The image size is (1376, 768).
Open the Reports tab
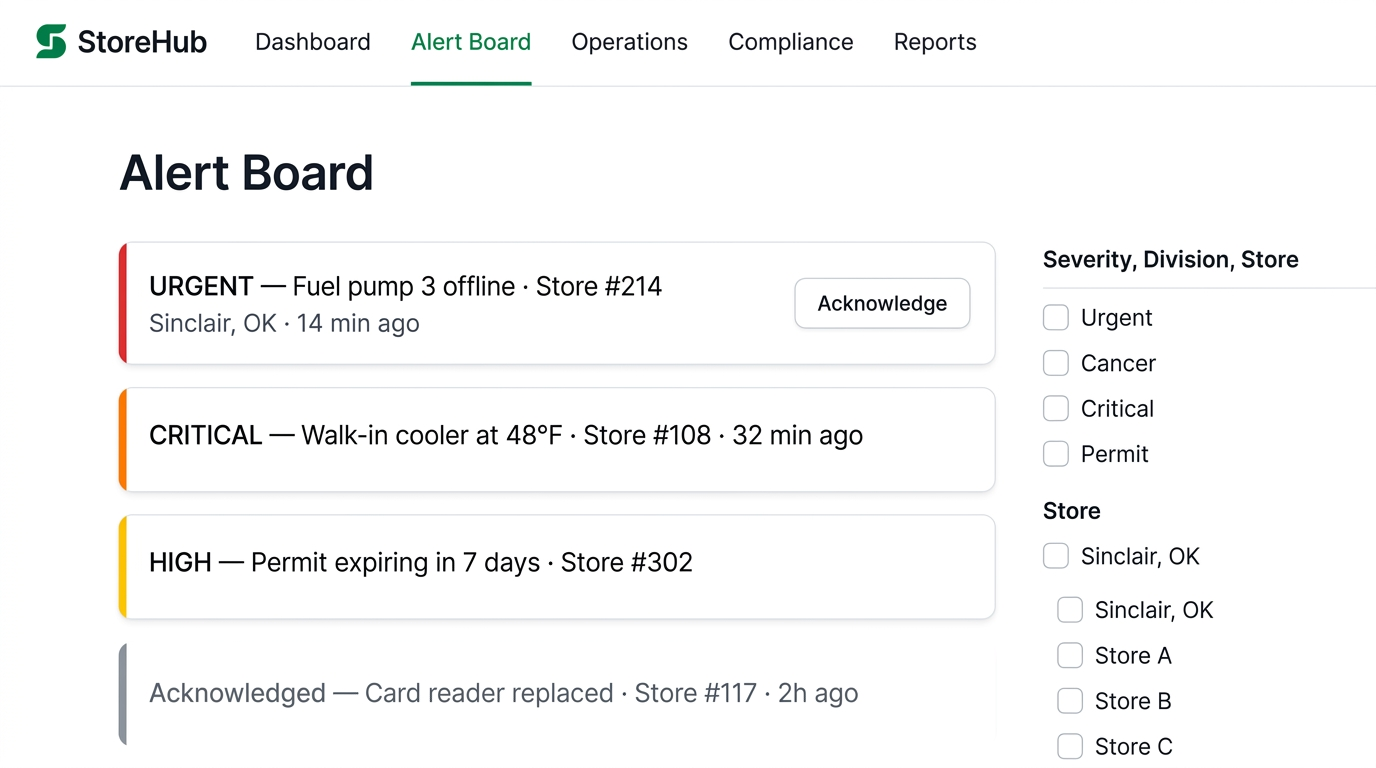click(x=935, y=42)
